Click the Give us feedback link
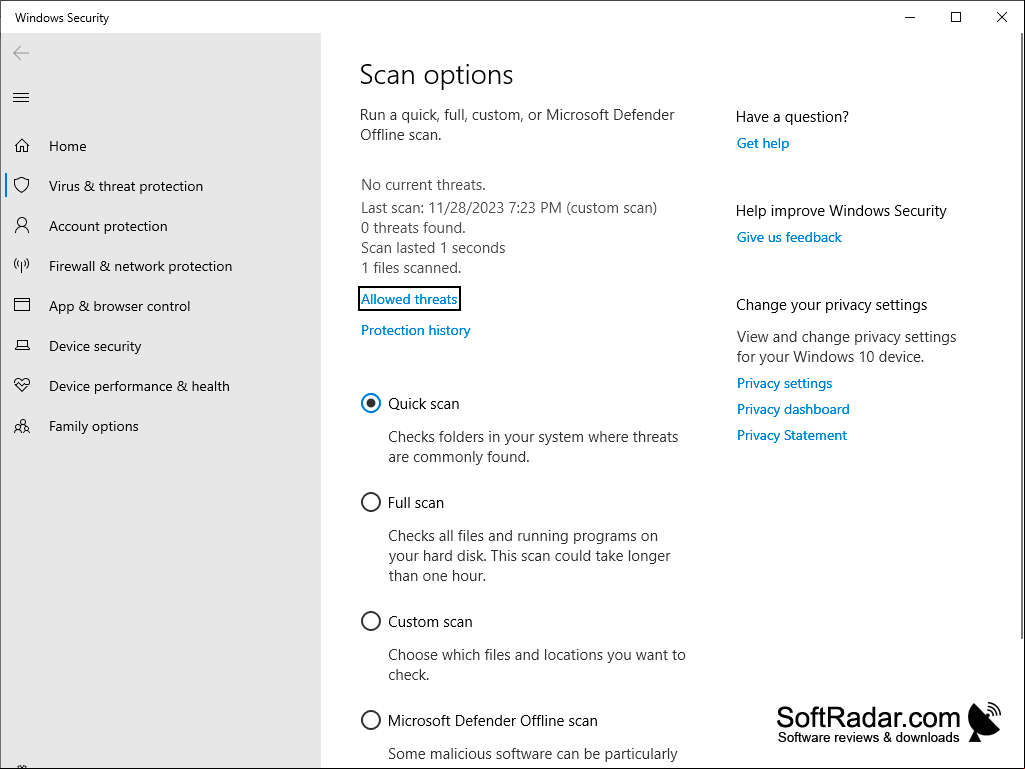1025x769 pixels. pos(789,237)
